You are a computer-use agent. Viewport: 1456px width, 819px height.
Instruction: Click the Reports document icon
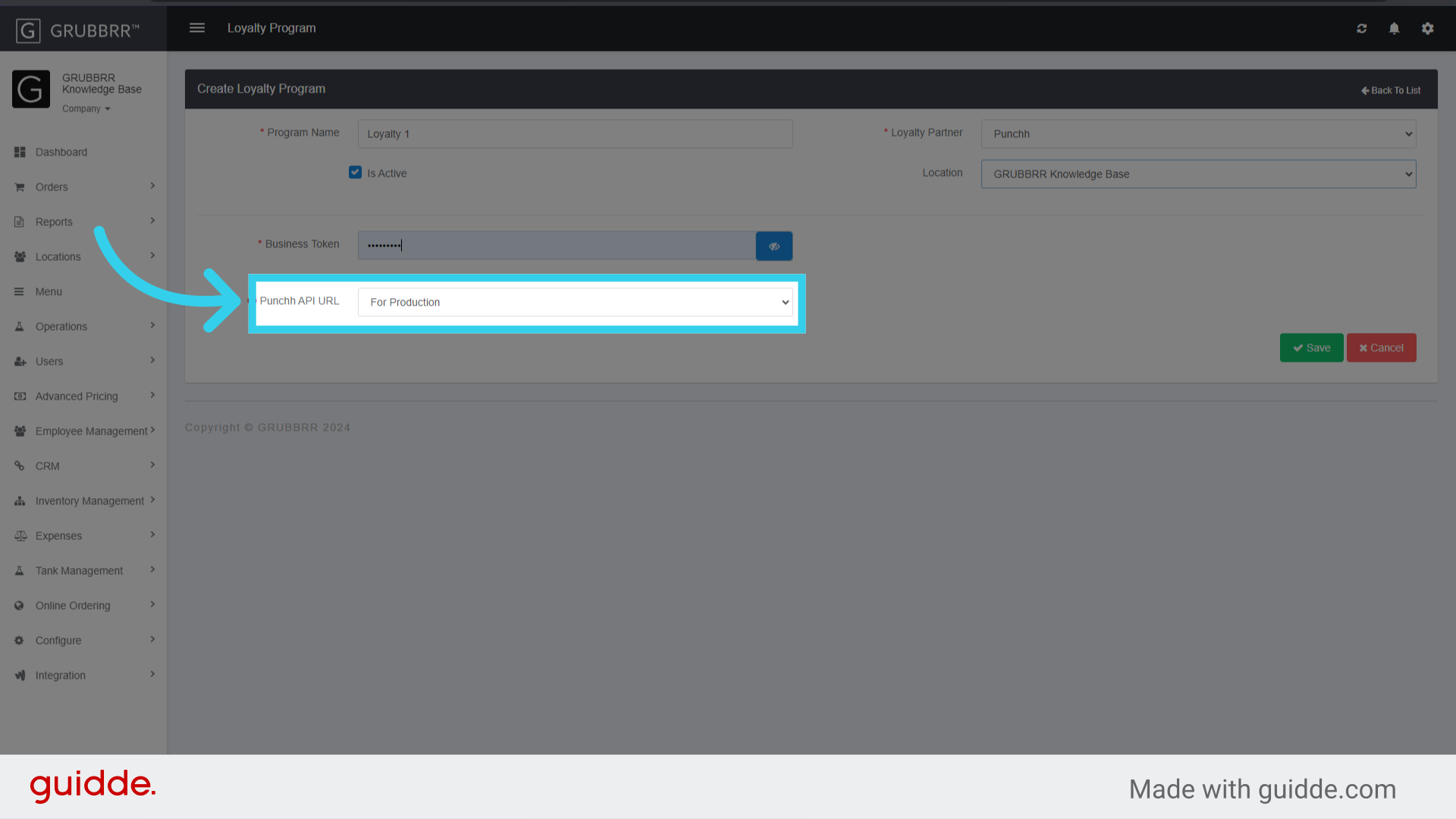coord(20,222)
